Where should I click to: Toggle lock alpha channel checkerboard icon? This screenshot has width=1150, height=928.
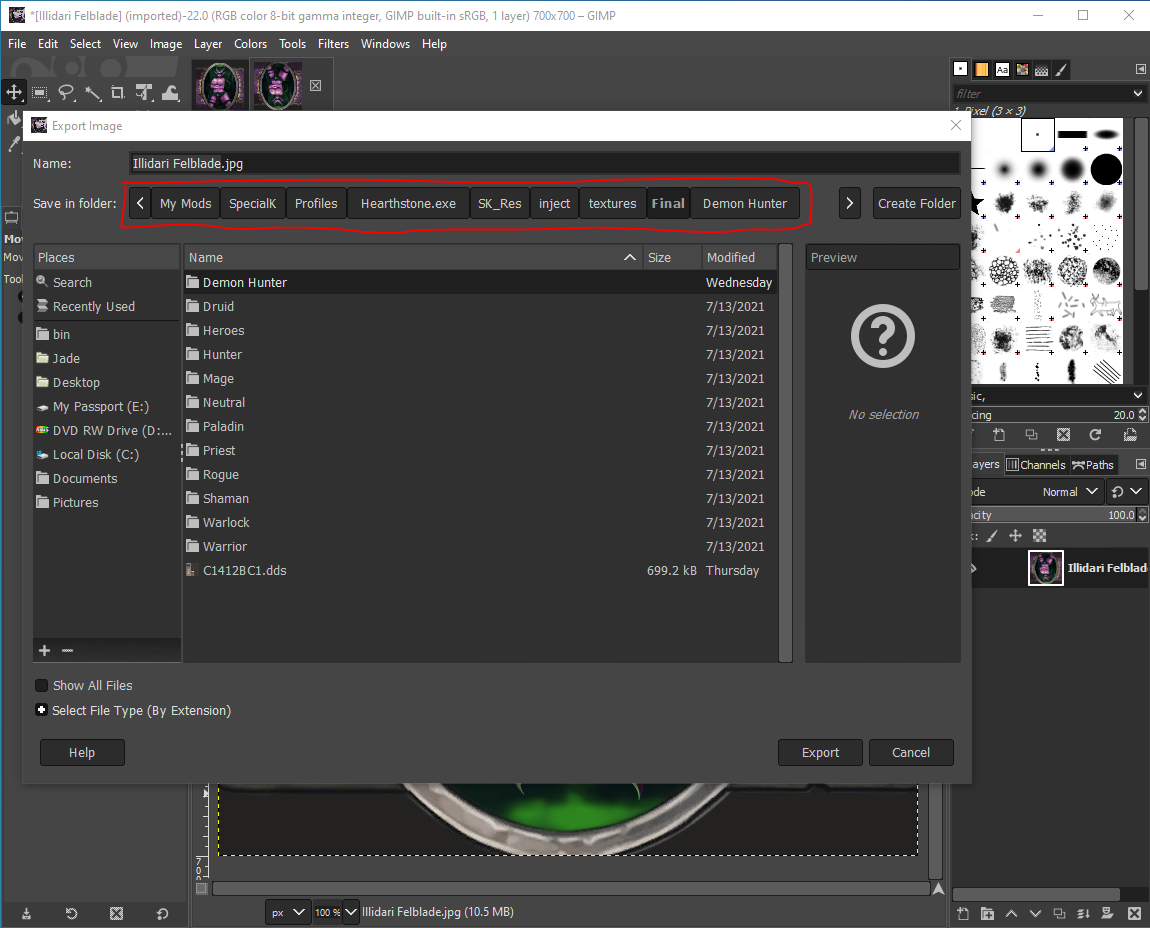tap(1040, 536)
